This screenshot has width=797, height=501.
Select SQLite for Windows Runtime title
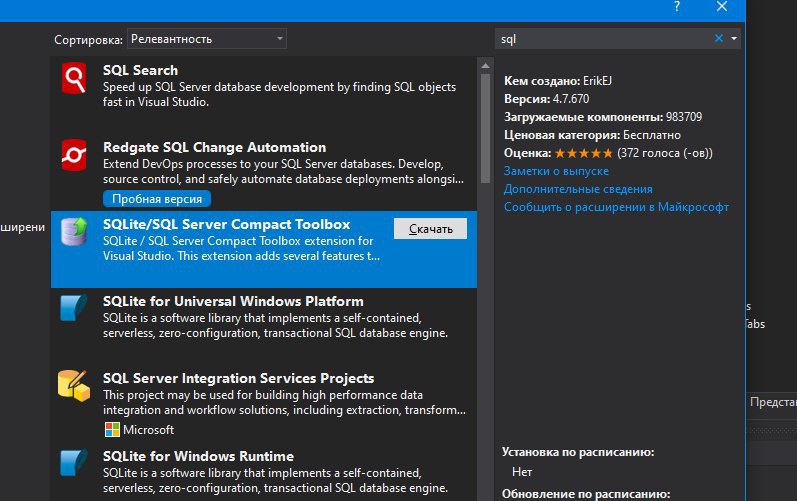coord(198,456)
